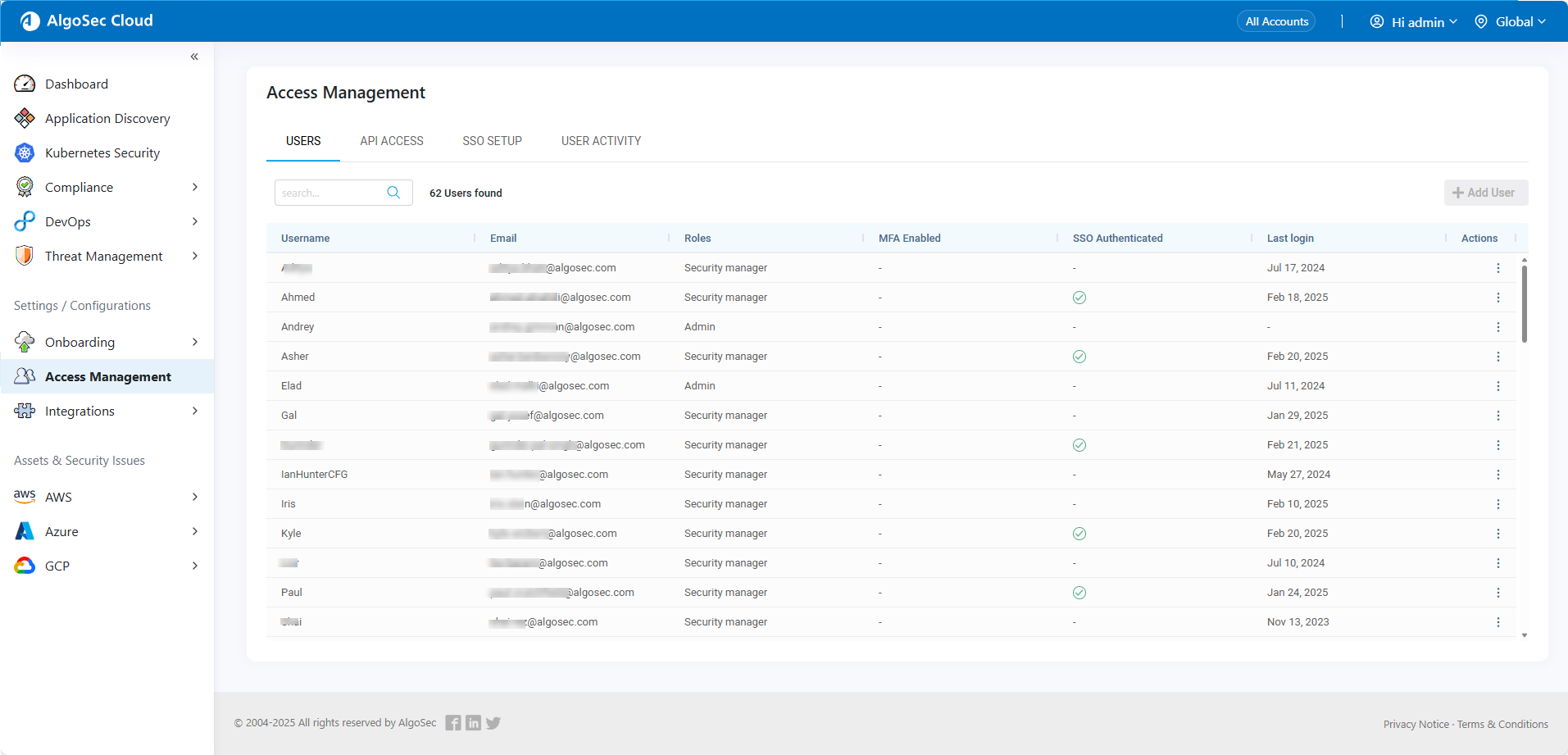
Task: Click the search magnifier icon
Action: [393, 193]
